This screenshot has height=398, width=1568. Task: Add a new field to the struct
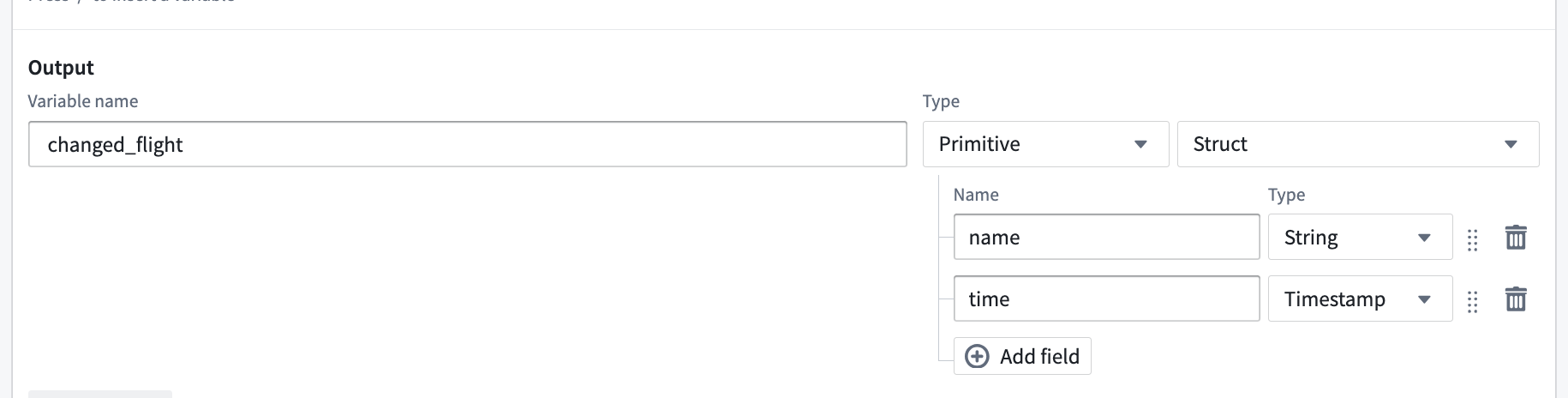click(1022, 356)
